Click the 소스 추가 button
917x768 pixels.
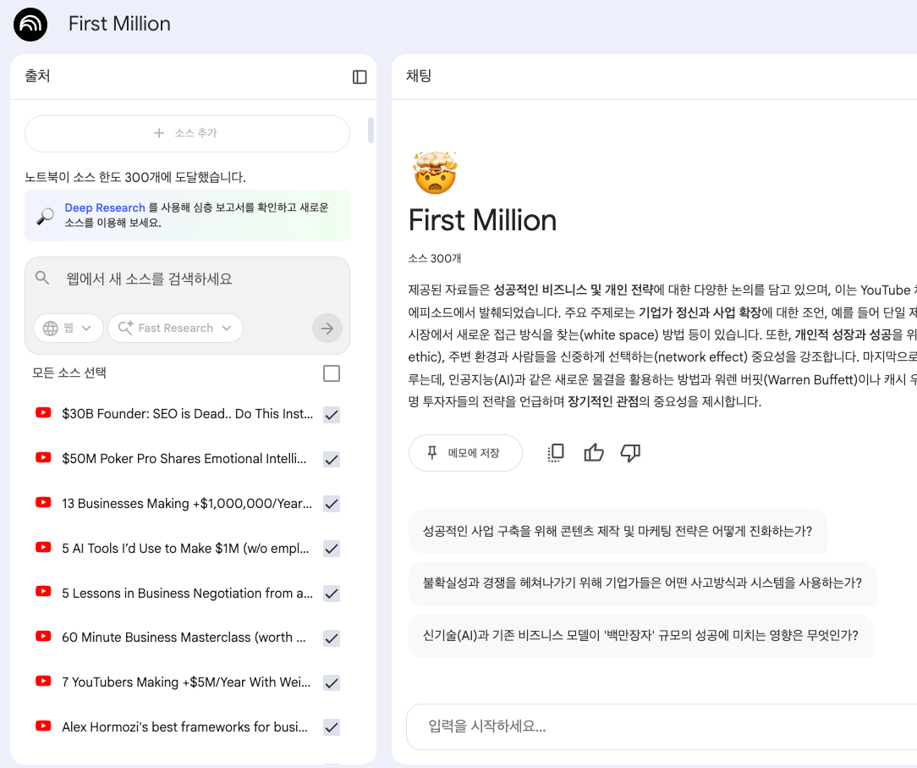pos(186,133)
